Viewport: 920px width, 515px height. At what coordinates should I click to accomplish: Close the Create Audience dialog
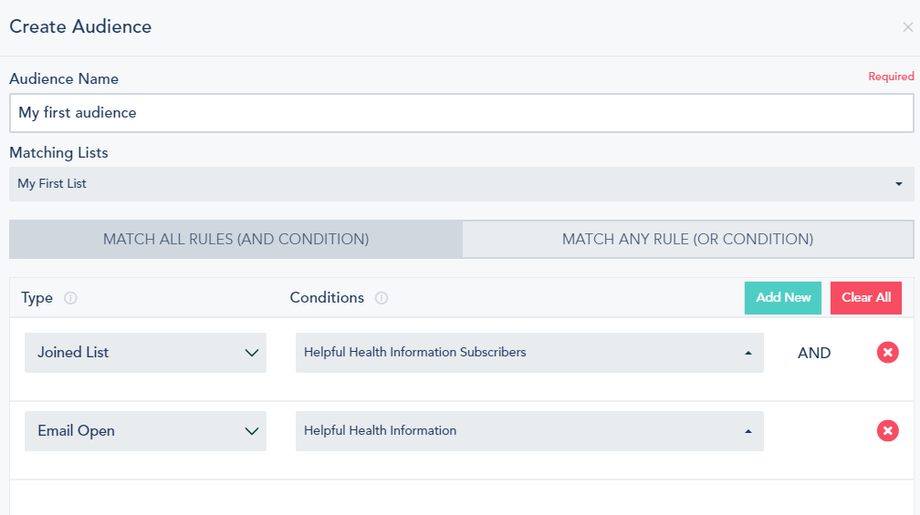tap(907, 28)
